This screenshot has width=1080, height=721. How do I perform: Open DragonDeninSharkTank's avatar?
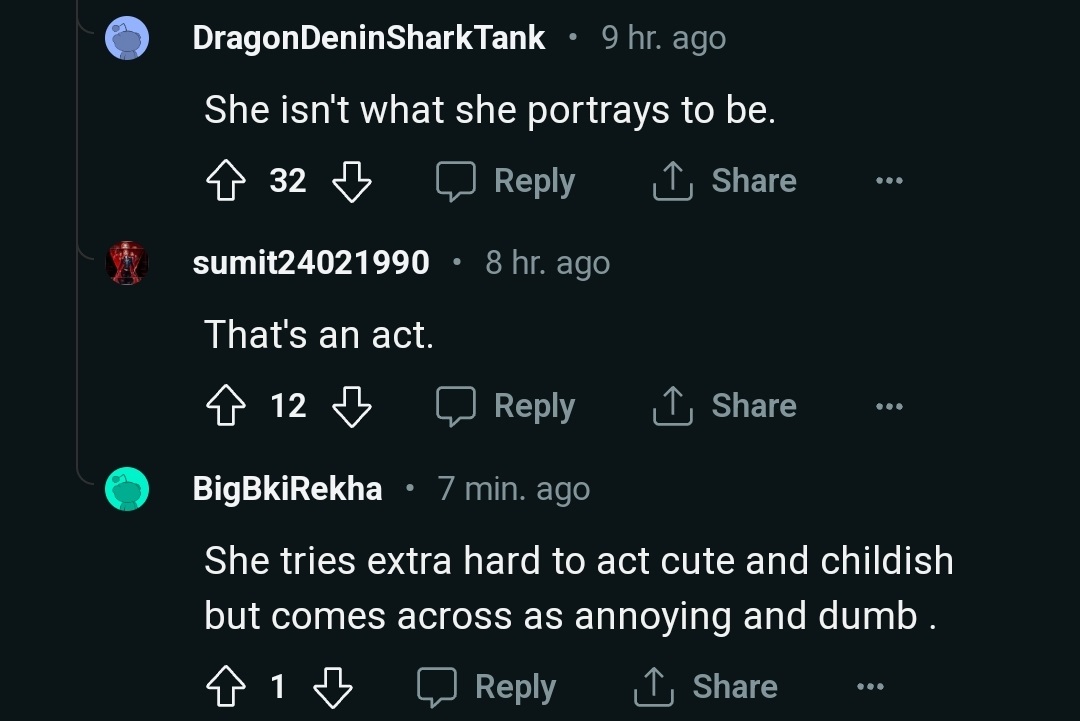[x=127, y=39]
